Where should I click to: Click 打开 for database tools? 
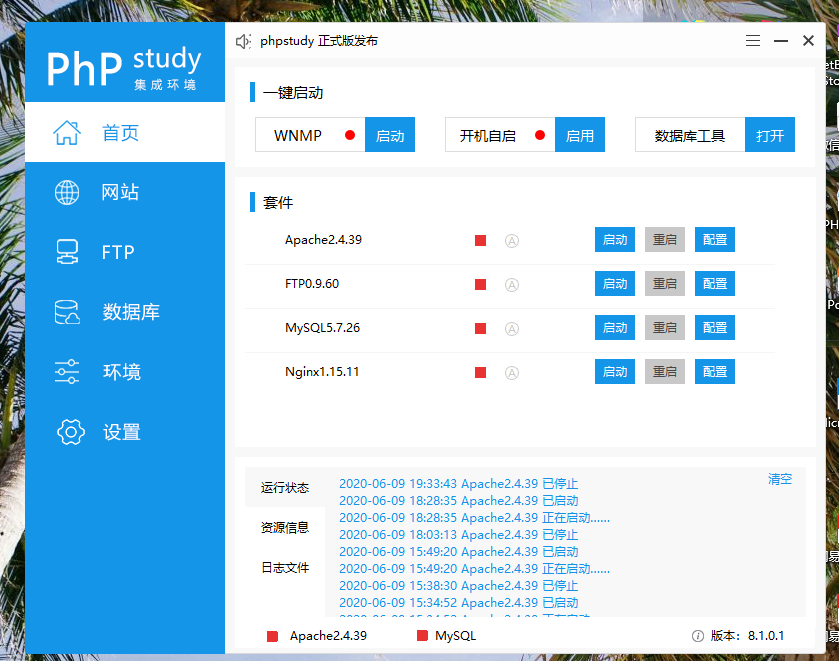(769, 134)
